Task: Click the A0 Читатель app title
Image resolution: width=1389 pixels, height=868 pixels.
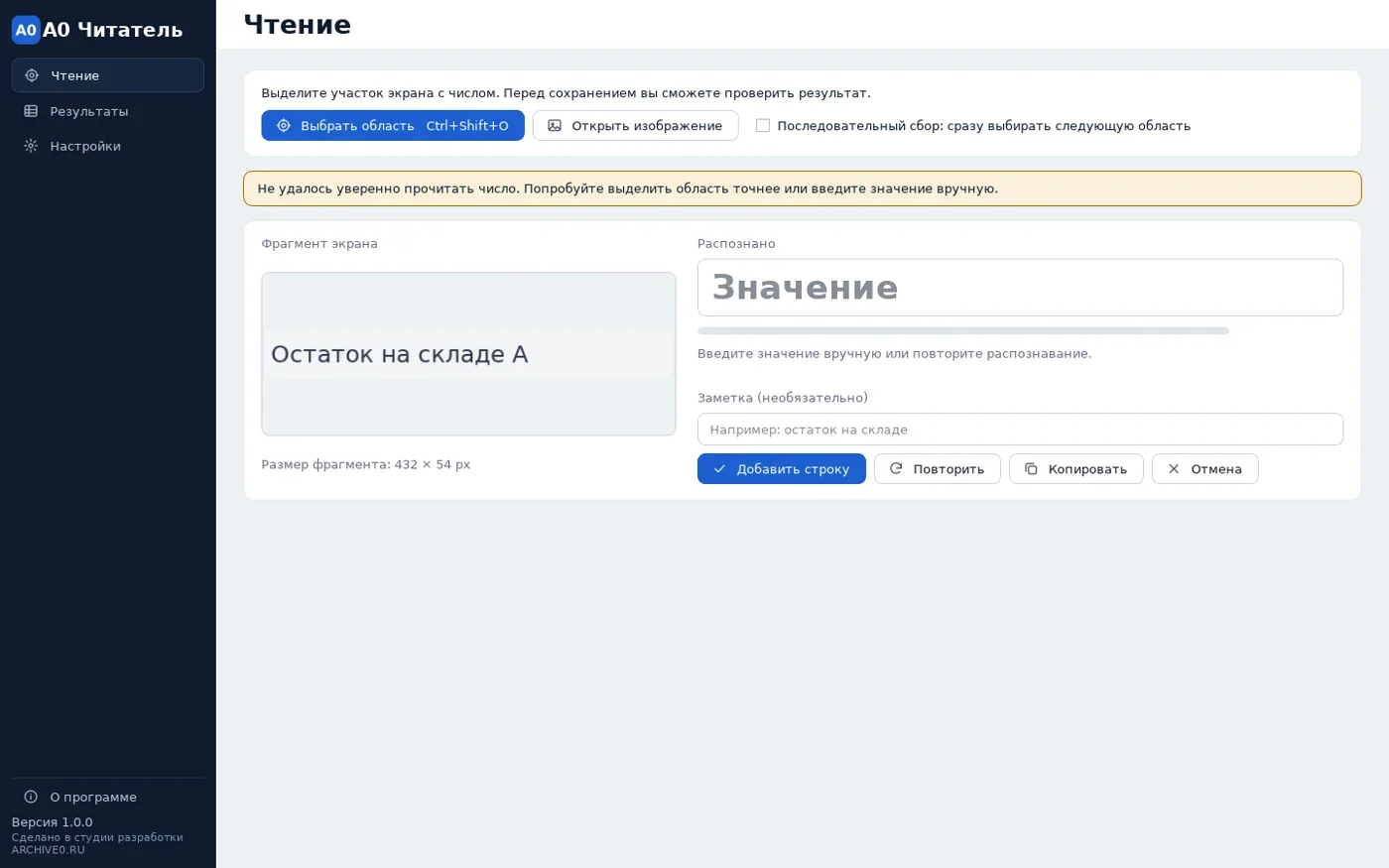Action: [x=113, y=30]
